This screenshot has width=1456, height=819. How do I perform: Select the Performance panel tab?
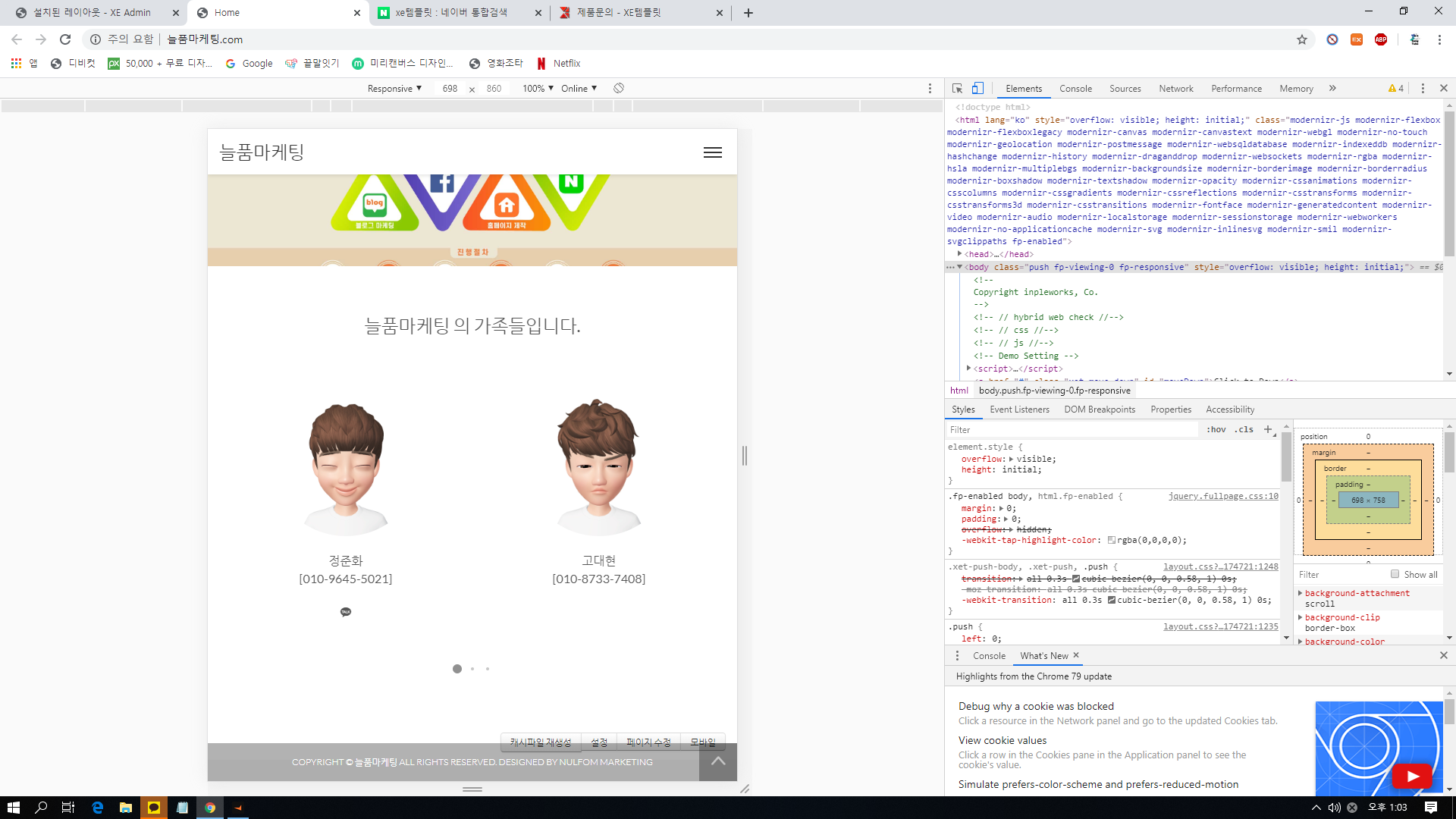[x=1235, y=88]
